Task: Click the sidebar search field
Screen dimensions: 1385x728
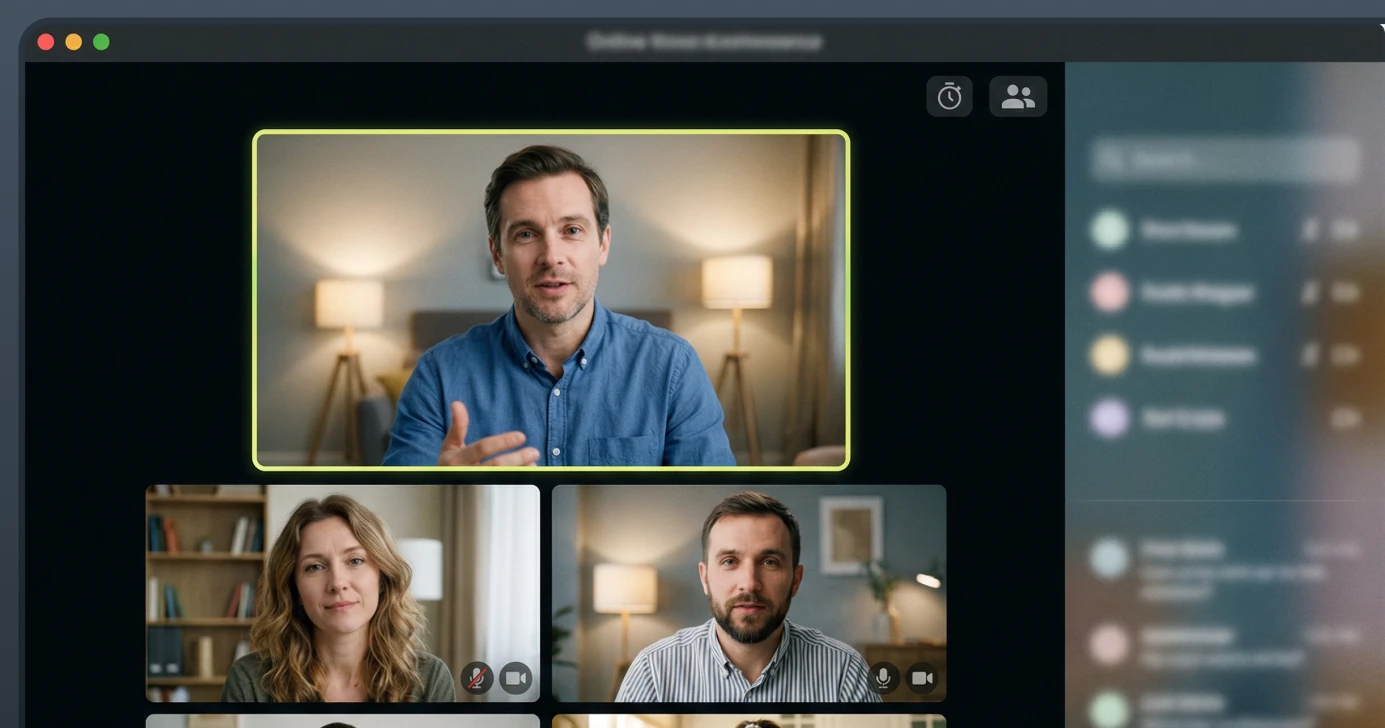Action: pyautogui.click(x=1226, y=160)
